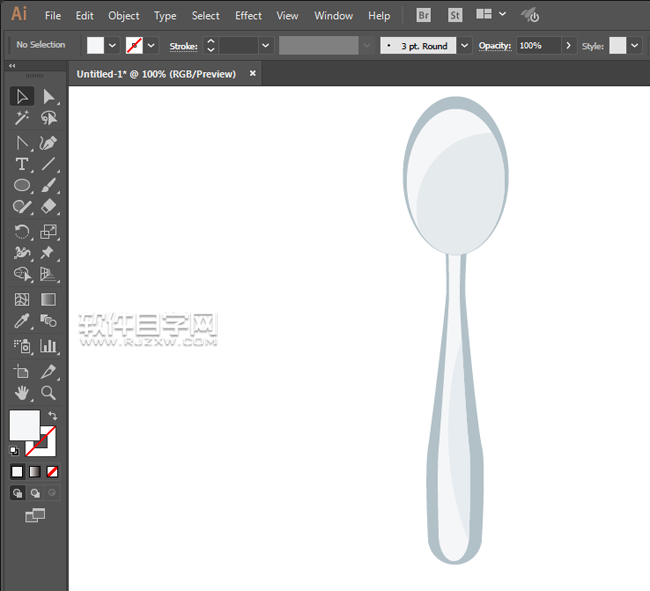Viewport: 650px width, 591px height.
Task: Open the stroke weight dropdown
Action: pyautogui.click(x=265, y=46)
